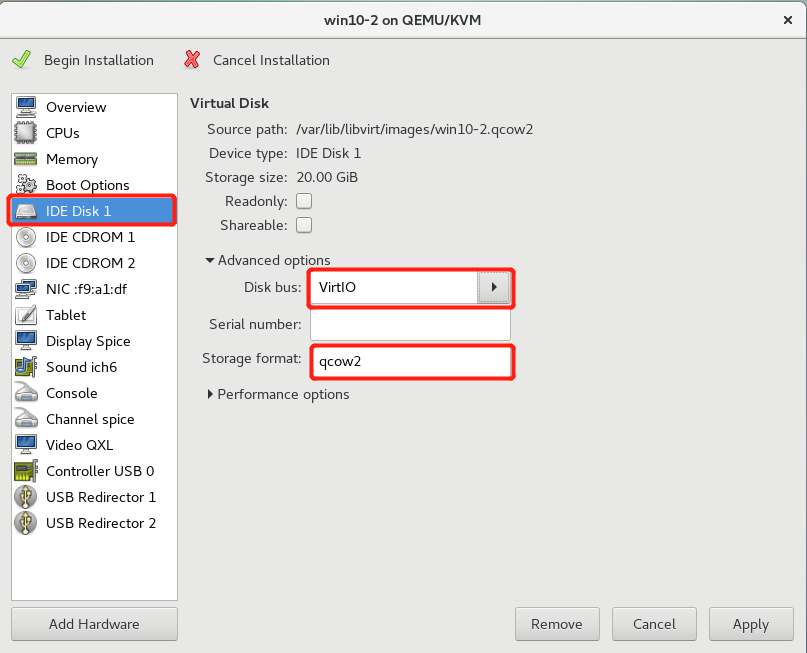
Task: Click the red Cancel Installation X icon
Action: point(192,60)
